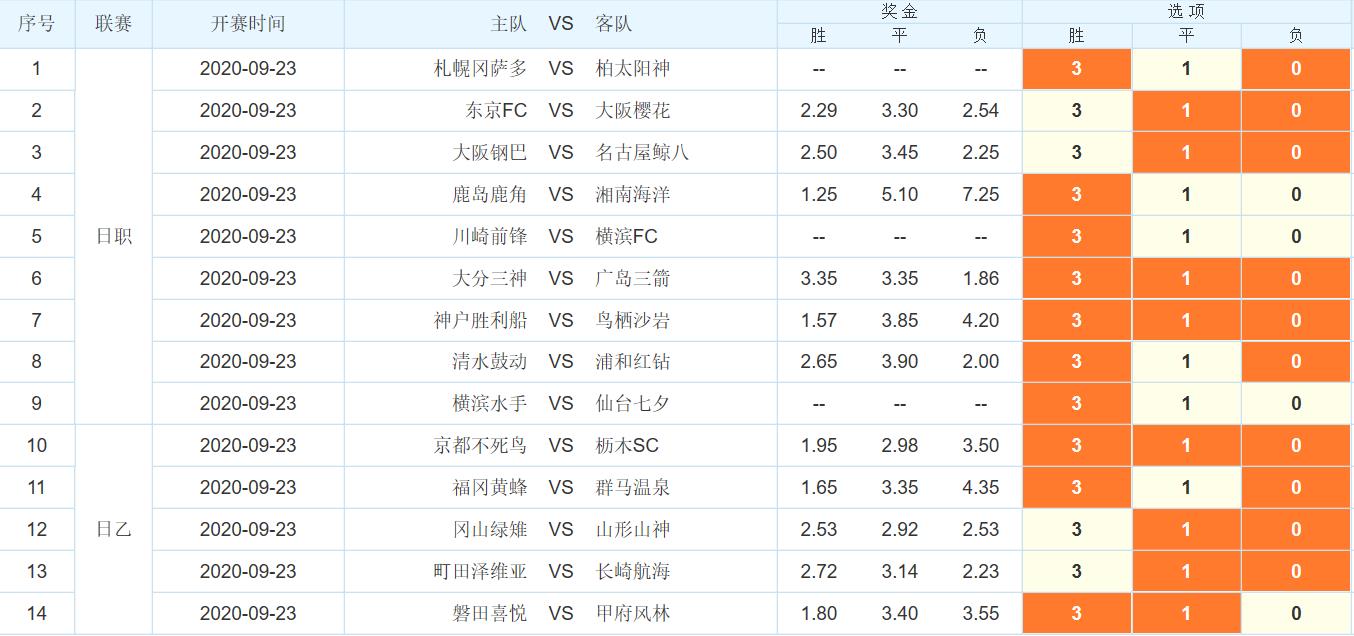Toggle lose option 0 for match 3
Image resolution: width=1354 pixels, height=636 pixels.
[x=1296, y=153]
